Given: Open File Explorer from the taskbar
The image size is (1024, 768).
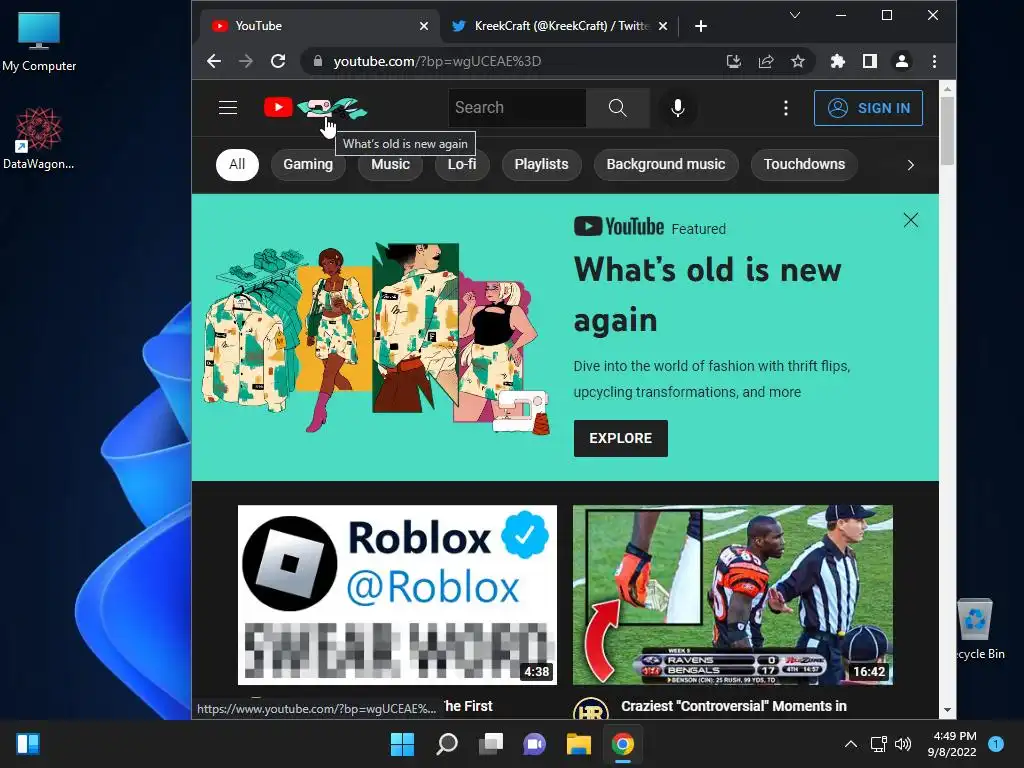Looking at the screenshot, I should coord(579,744).
